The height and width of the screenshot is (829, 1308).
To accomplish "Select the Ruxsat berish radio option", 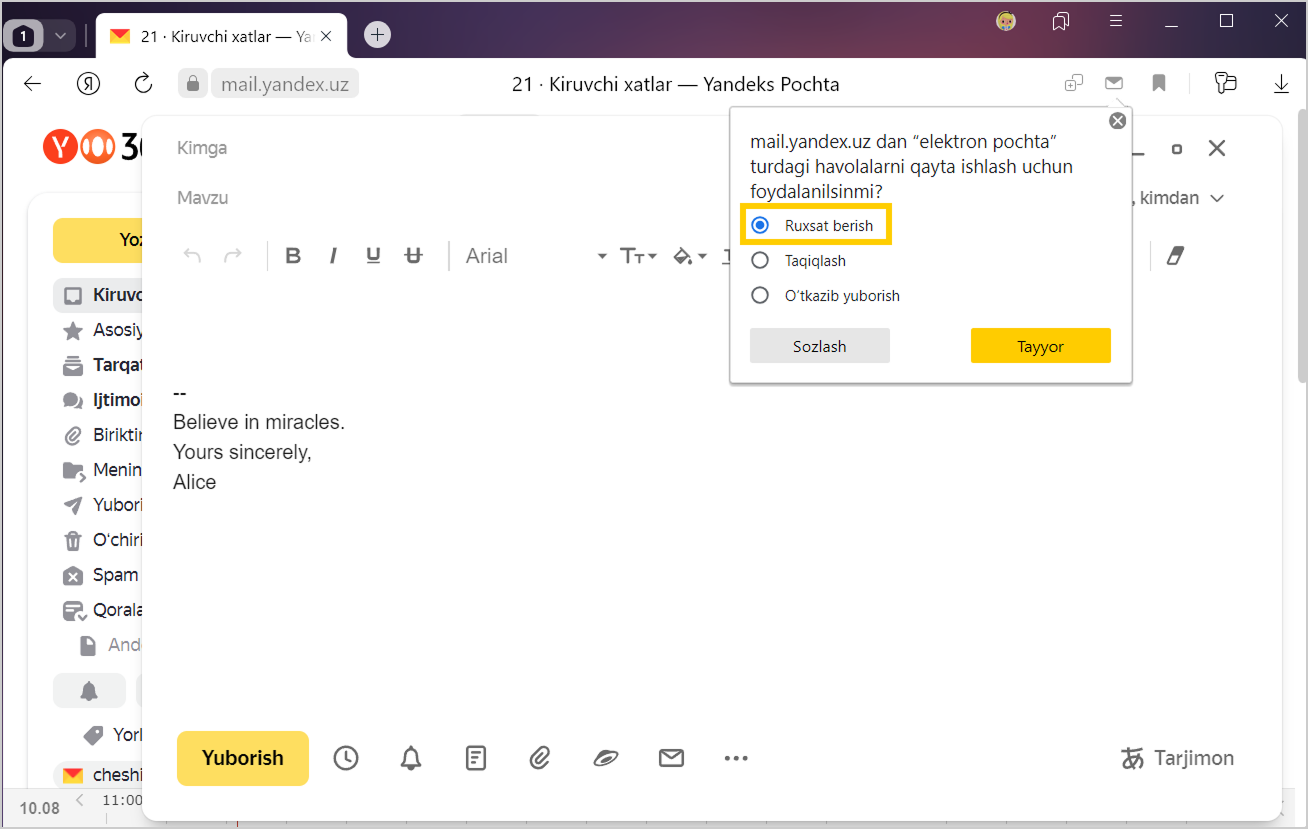I will [x=760, y=226].
